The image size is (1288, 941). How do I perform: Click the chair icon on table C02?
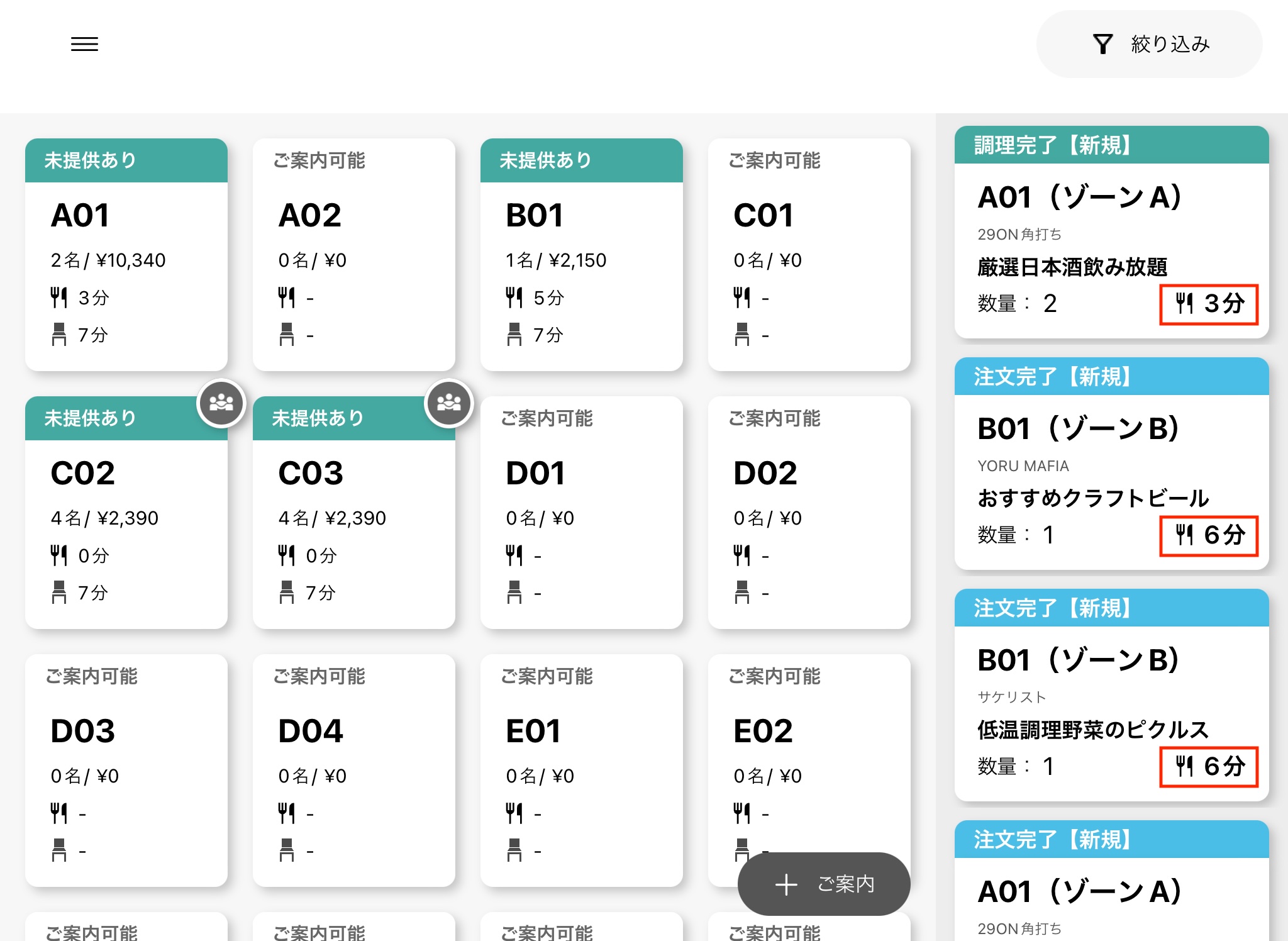point(58,593)
